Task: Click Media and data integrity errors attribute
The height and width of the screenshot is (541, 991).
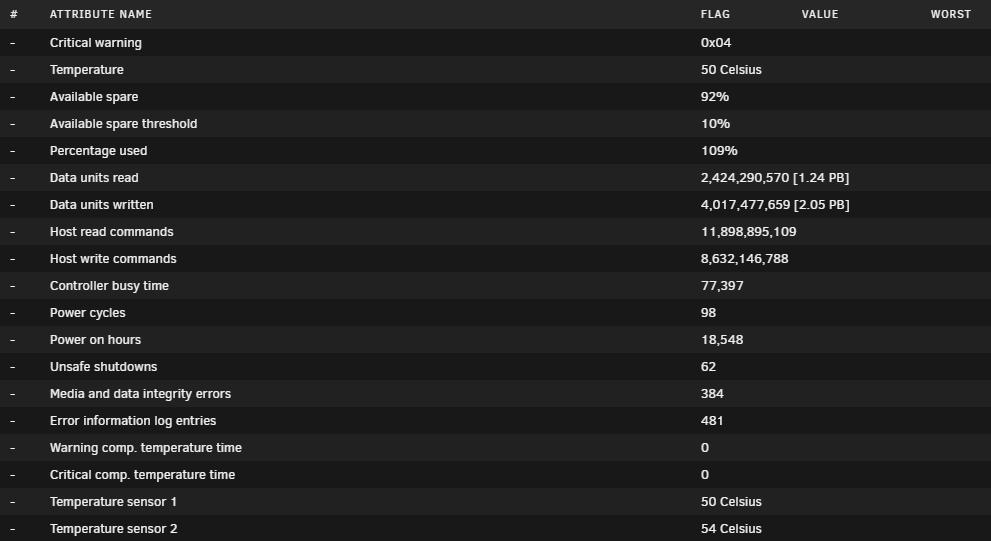Action: pyautogui.click(x=140, y=394)
